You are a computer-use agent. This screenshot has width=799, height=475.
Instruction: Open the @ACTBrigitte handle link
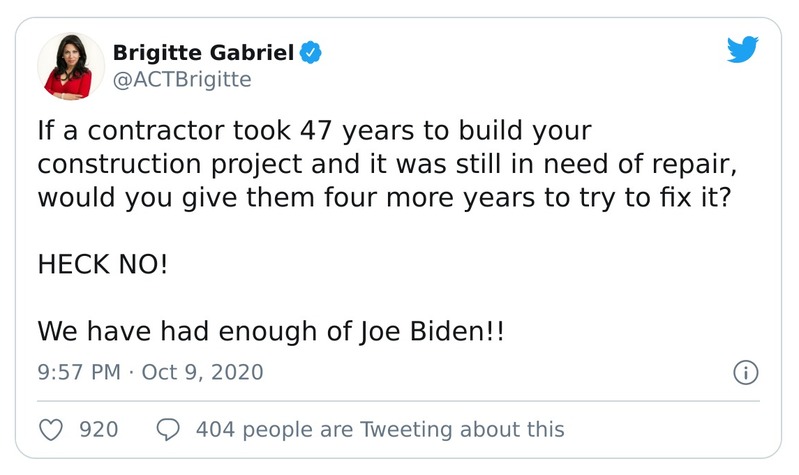pyautogui.click(x=181, y=79)
